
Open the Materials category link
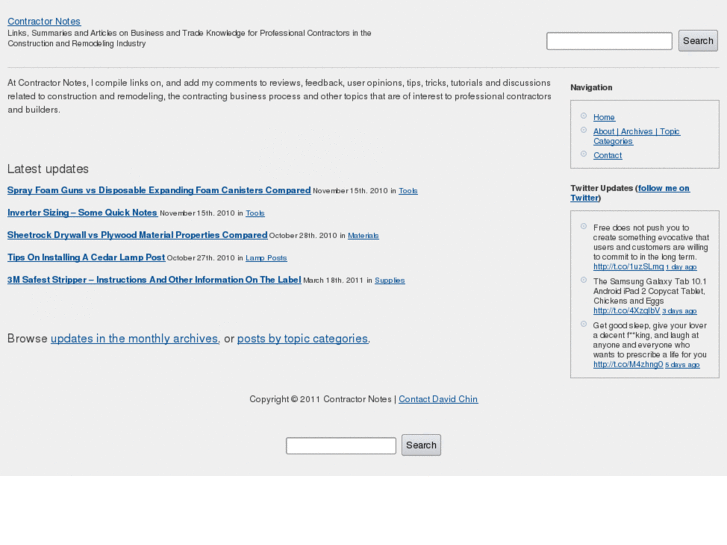[363, 236]
